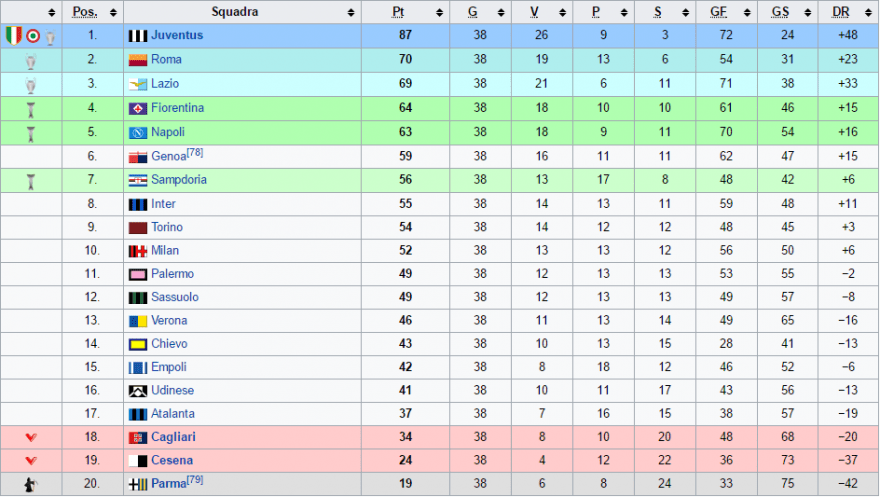Image resolution: width=880 pixels, height=497 pixels.
Task: Sort by GF column header
Action: [718, 12]
